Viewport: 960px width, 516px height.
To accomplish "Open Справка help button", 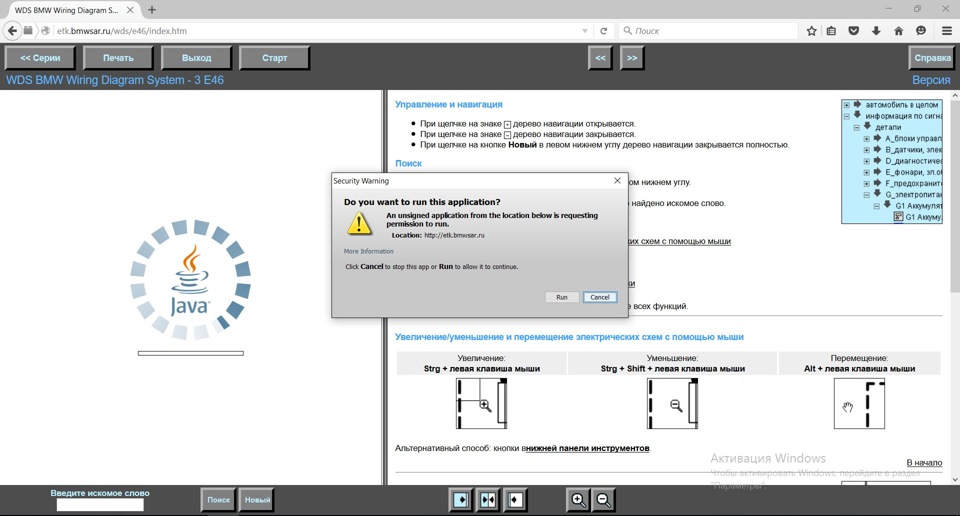I will (x=932, y=58).
